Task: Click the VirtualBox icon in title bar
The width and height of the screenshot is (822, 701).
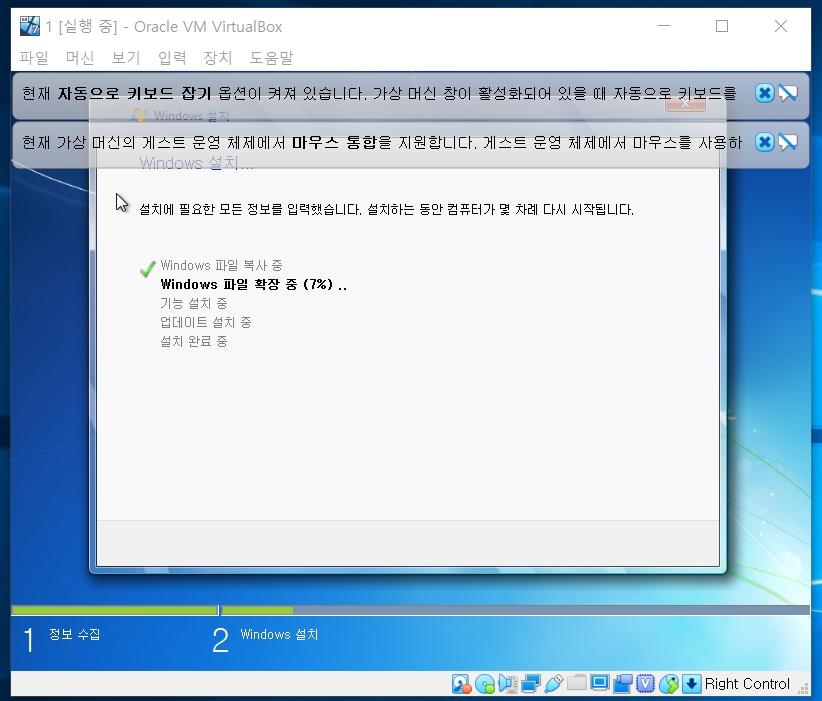Action: (30, 26)
